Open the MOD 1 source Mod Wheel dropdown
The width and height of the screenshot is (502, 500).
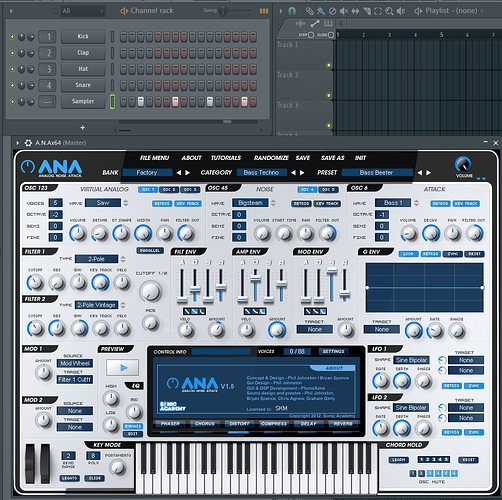tap(75, 363)
